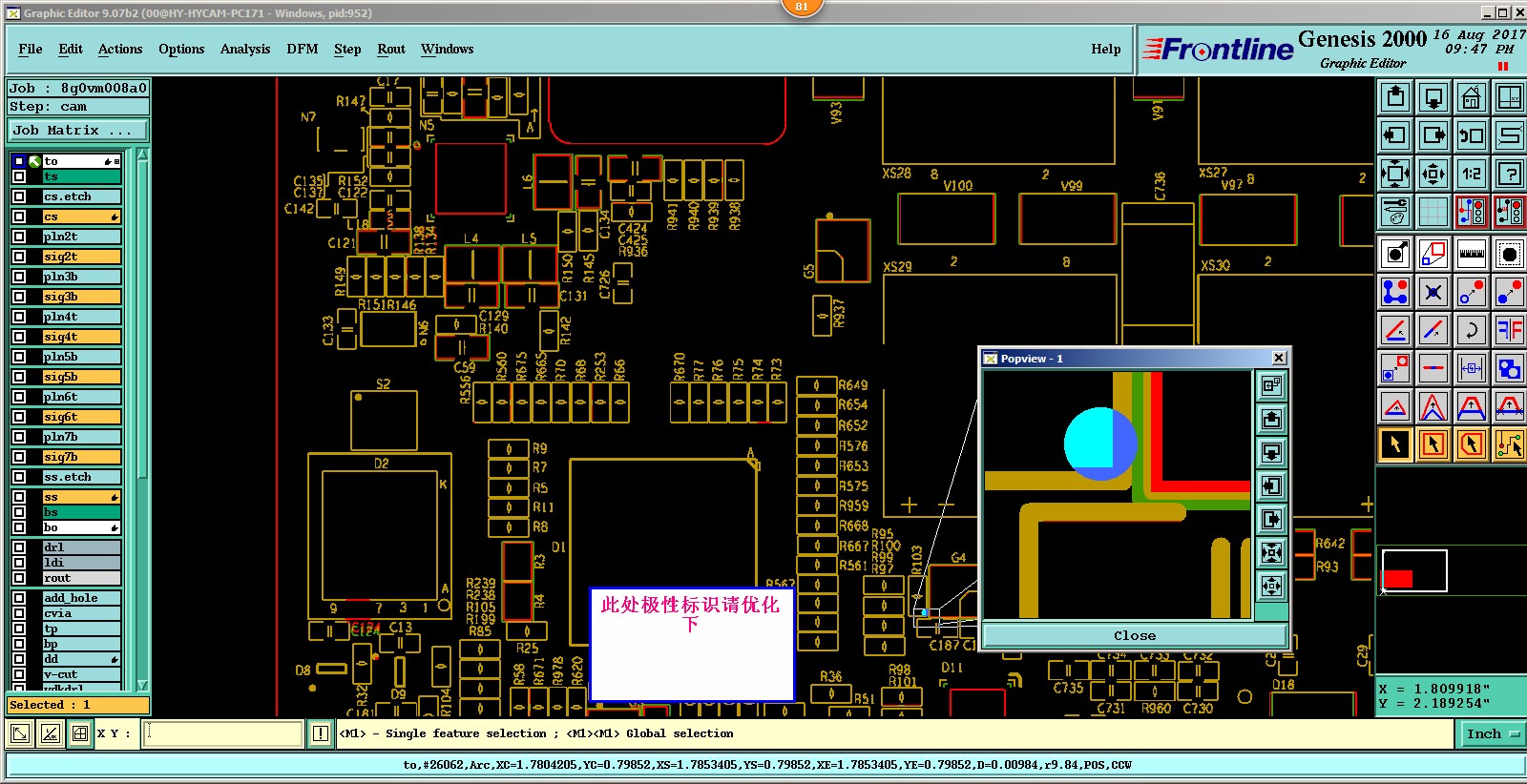The height and width of the screenshot is (784, 1527).
Task: Select the black arrow single select tool
Action: pos(1395,444)
